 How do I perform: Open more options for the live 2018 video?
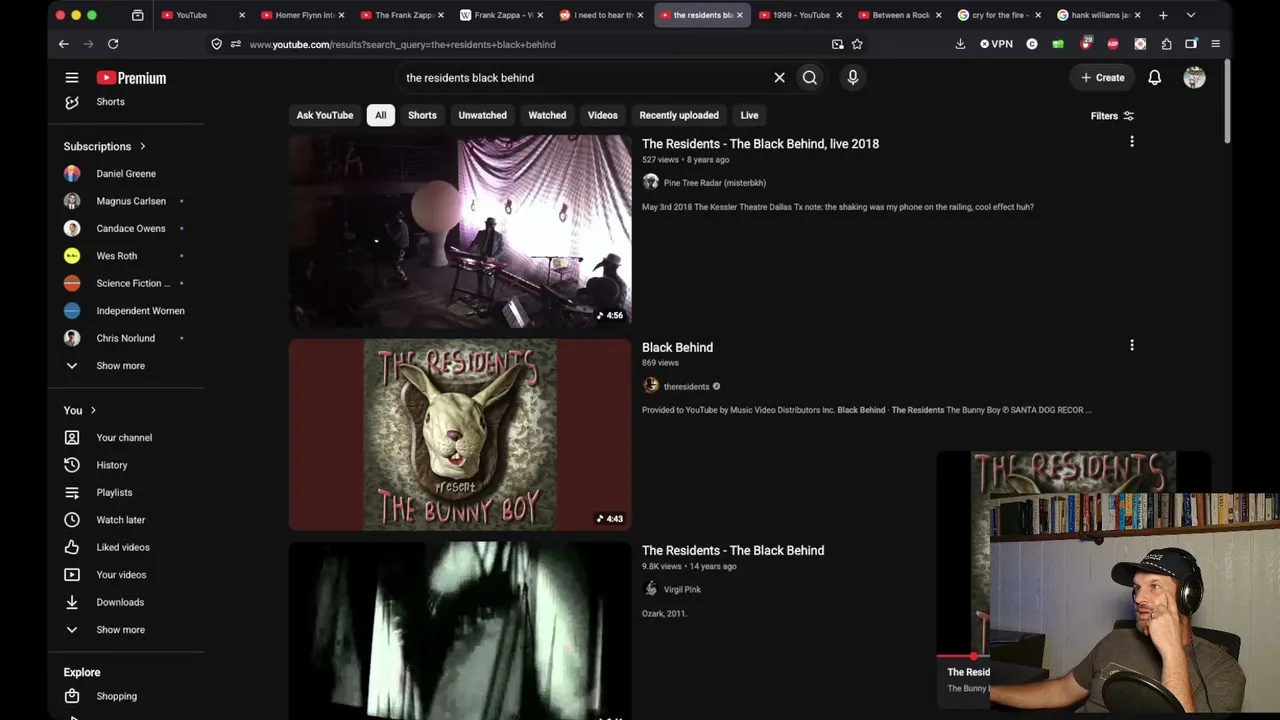tap(1132, 142)
